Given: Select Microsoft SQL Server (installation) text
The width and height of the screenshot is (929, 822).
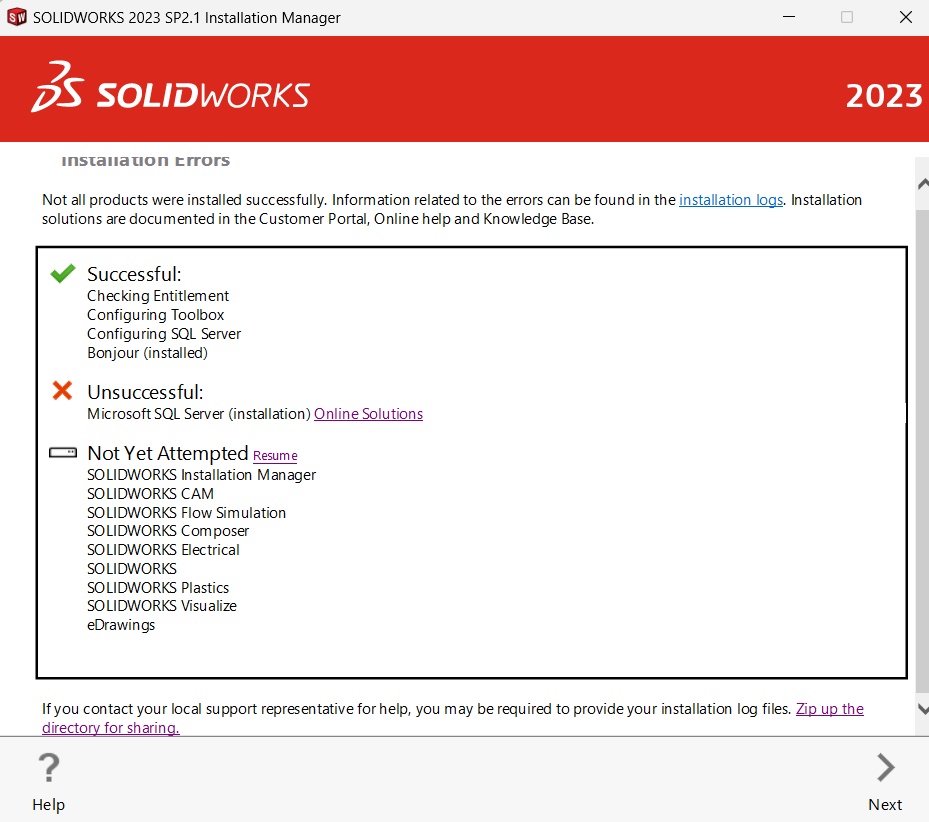Looking at the screenshot, I should click(199, 414).
